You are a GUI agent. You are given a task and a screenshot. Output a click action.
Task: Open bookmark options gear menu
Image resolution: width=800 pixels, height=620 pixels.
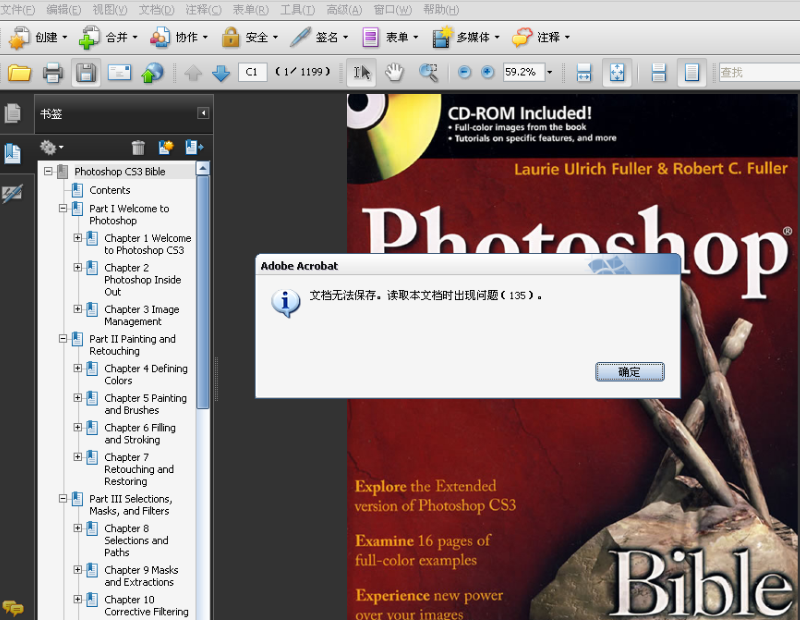52,147
